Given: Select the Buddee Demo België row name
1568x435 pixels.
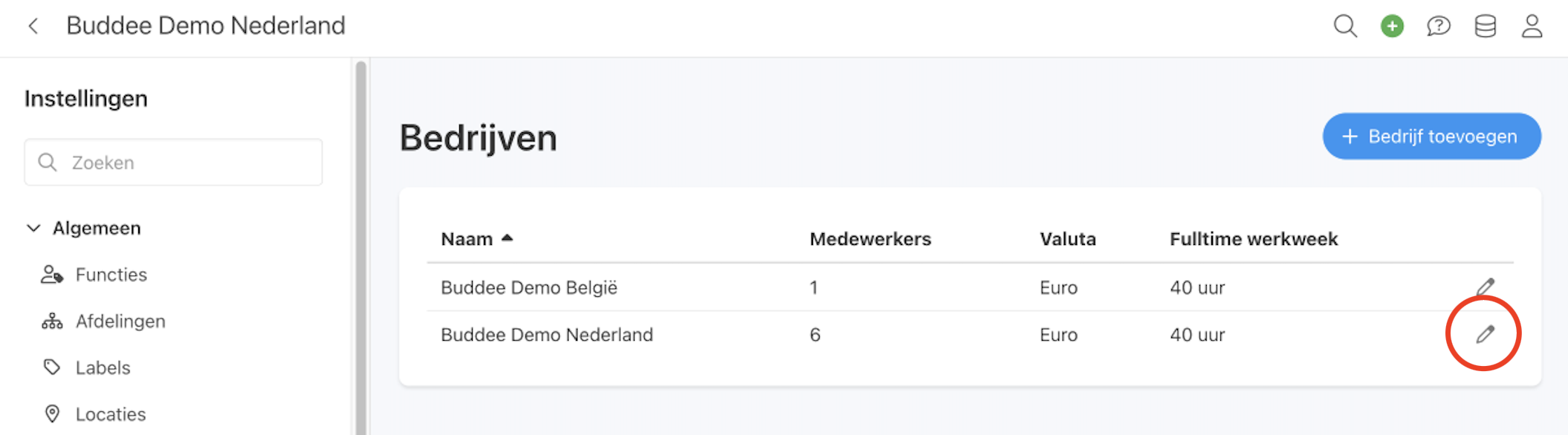Looking at the screenshot, I should tap(529, 287).
